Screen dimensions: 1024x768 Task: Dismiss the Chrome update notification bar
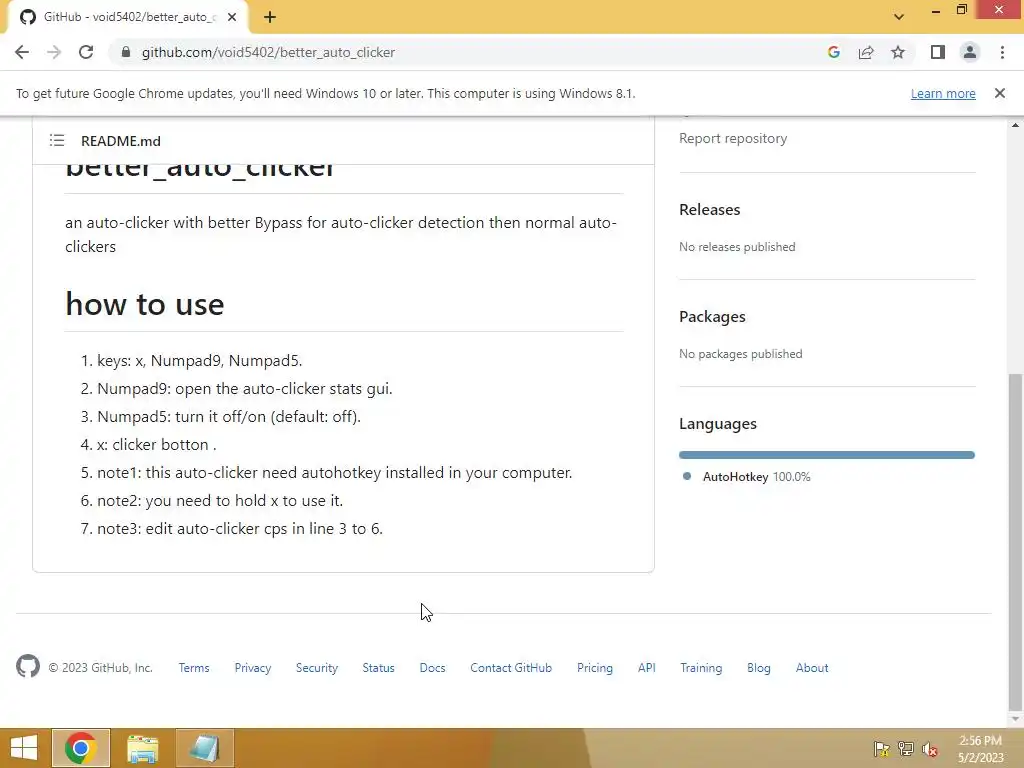click(x=999, y=93)
